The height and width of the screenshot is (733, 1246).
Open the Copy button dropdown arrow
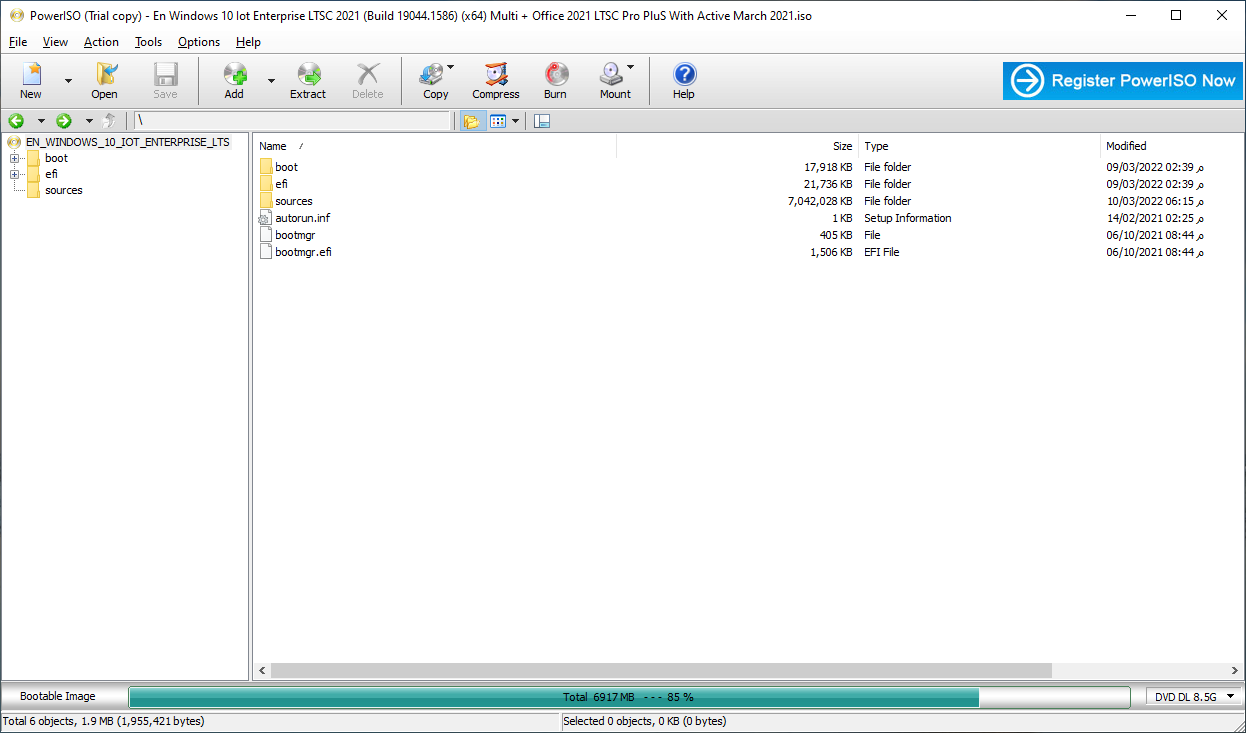pyautogui.click(x=450, y=68)
